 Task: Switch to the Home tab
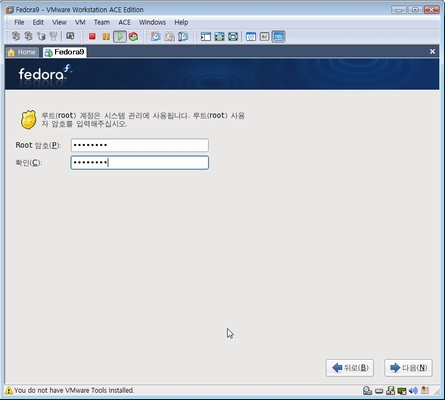point(22,52)
